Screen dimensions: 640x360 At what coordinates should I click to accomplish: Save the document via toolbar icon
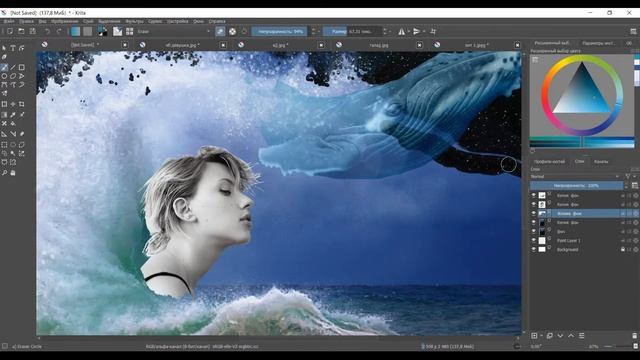pyautogui.click(x=33, y=31)
